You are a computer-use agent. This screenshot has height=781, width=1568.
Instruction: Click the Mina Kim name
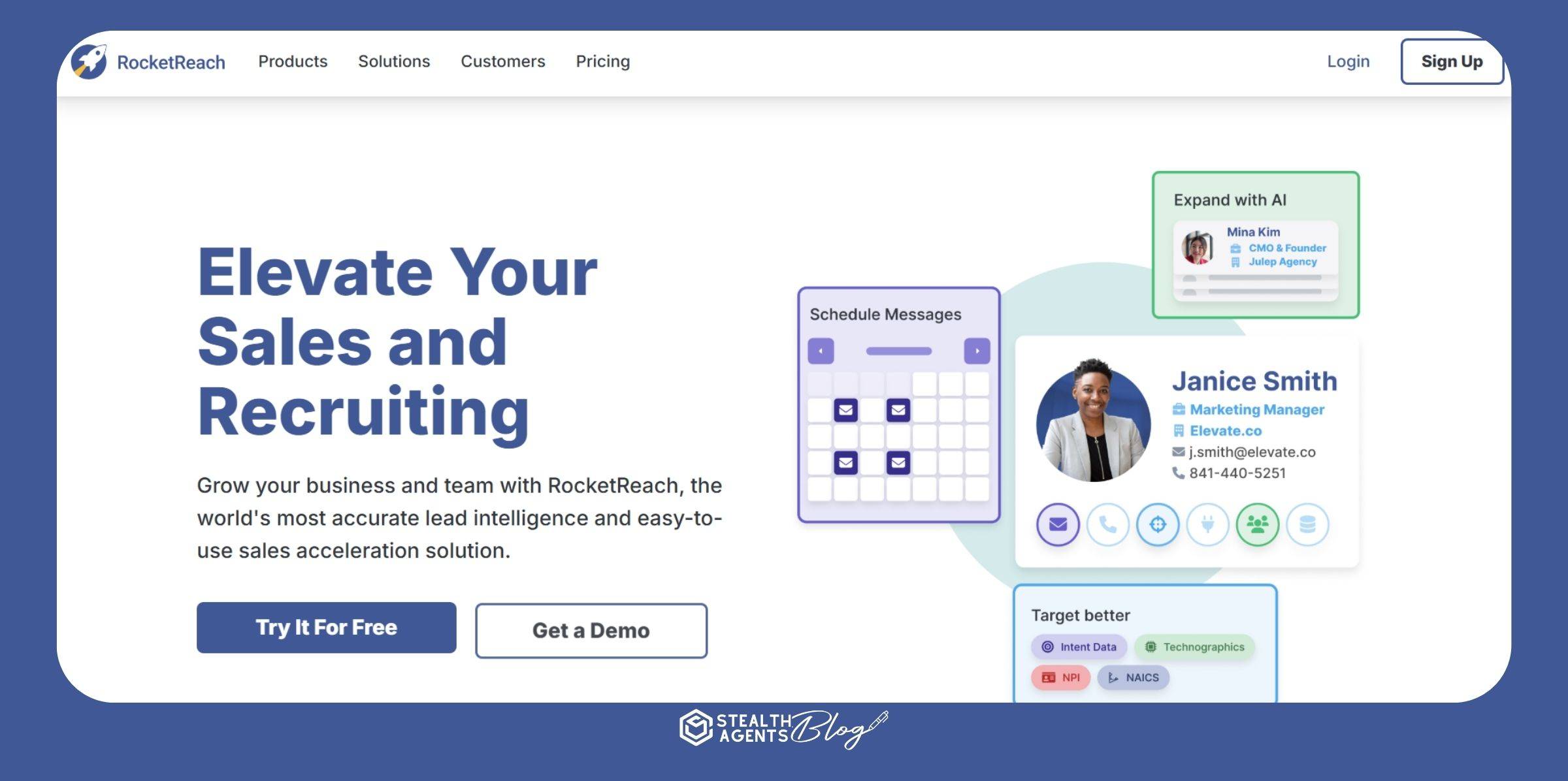(x=1253, y=232)
